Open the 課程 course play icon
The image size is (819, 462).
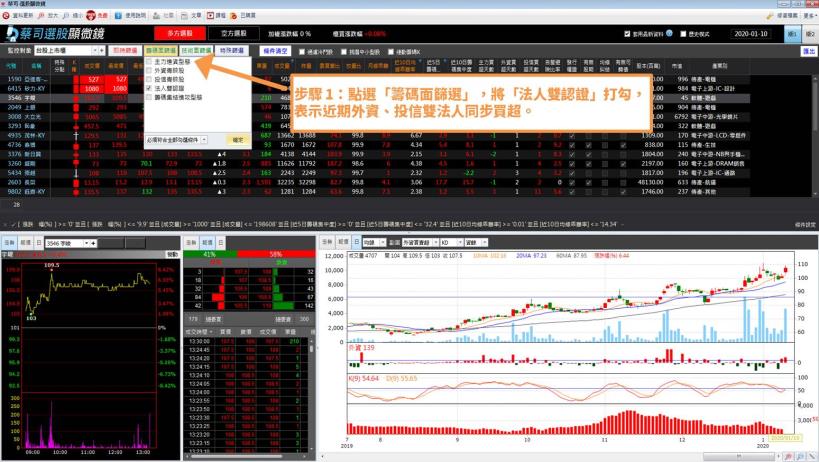[x=210, y=16]
